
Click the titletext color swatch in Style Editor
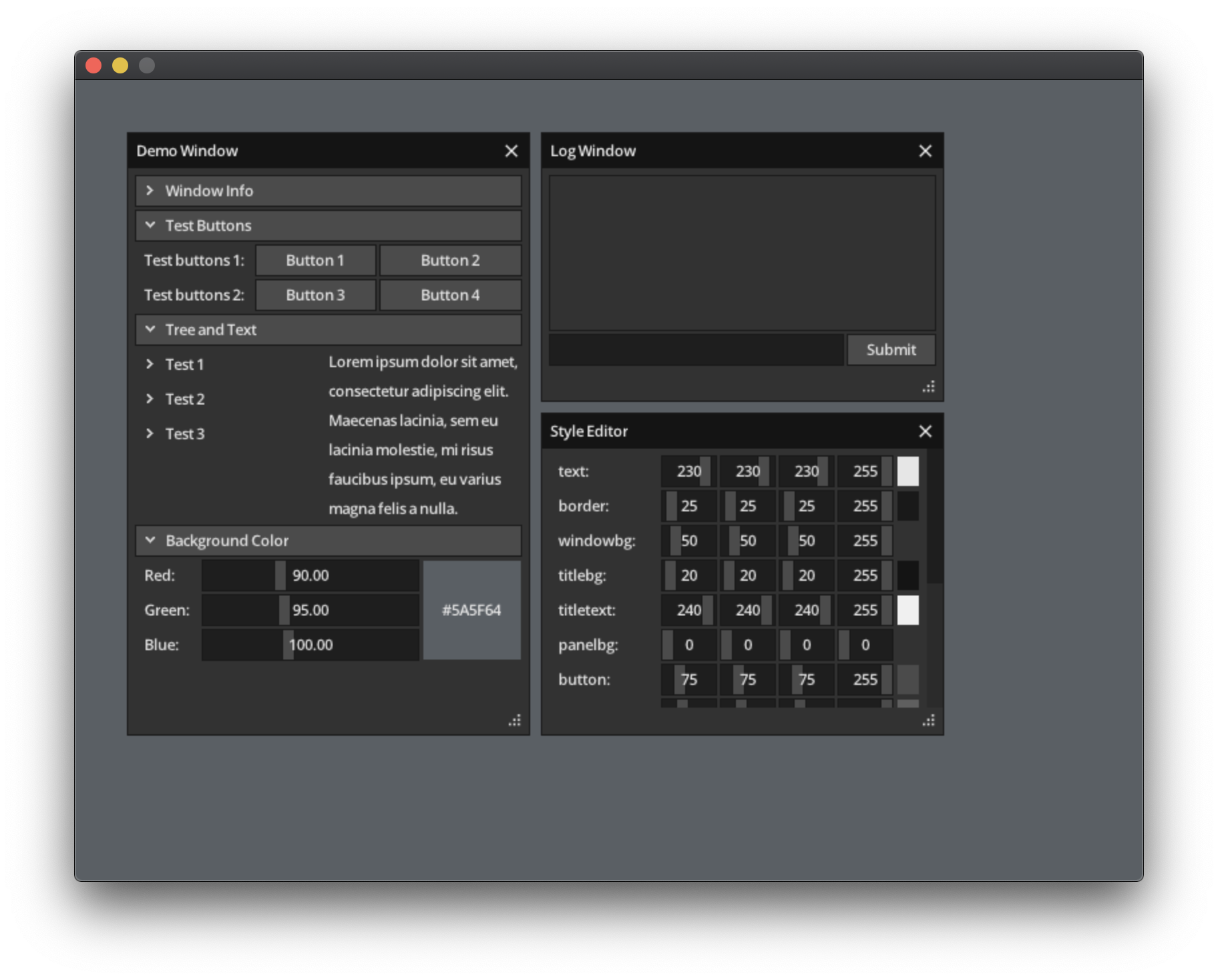click(x=908, y=609)
